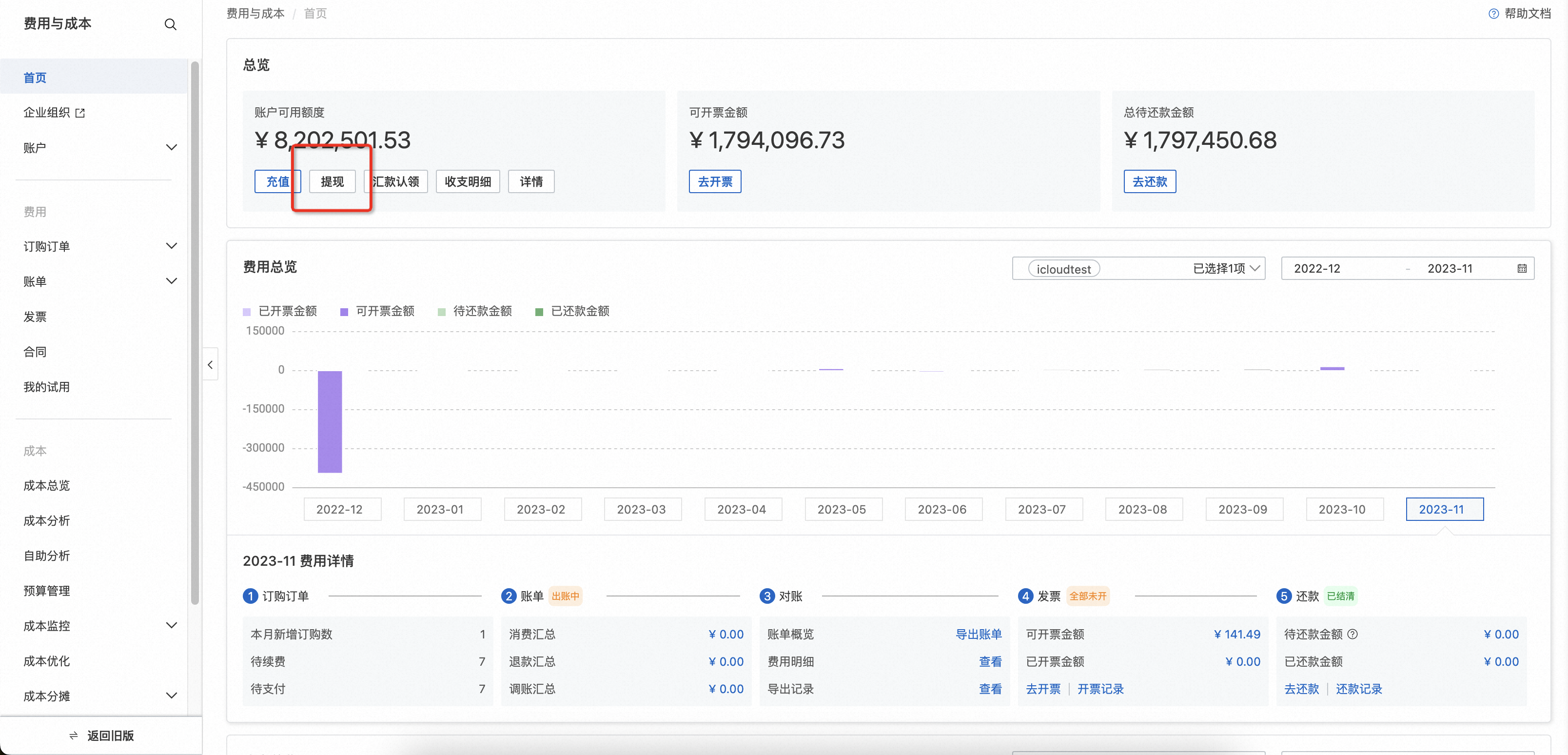
Task: Click 去还款 link in 还款 step
Action: pyautogui.click(x=1301, y=689)
